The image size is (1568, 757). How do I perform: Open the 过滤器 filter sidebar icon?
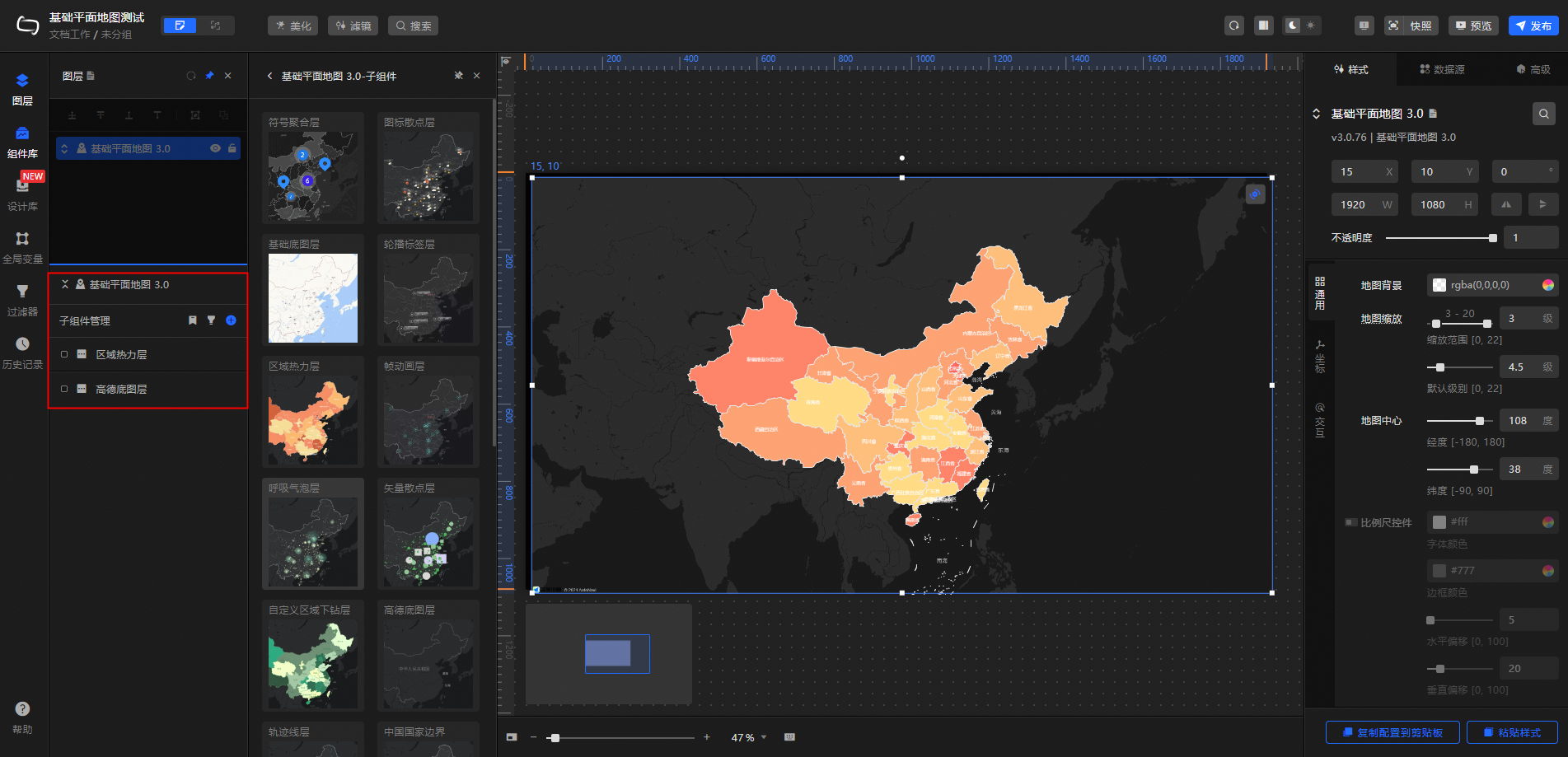click(22, 292)
